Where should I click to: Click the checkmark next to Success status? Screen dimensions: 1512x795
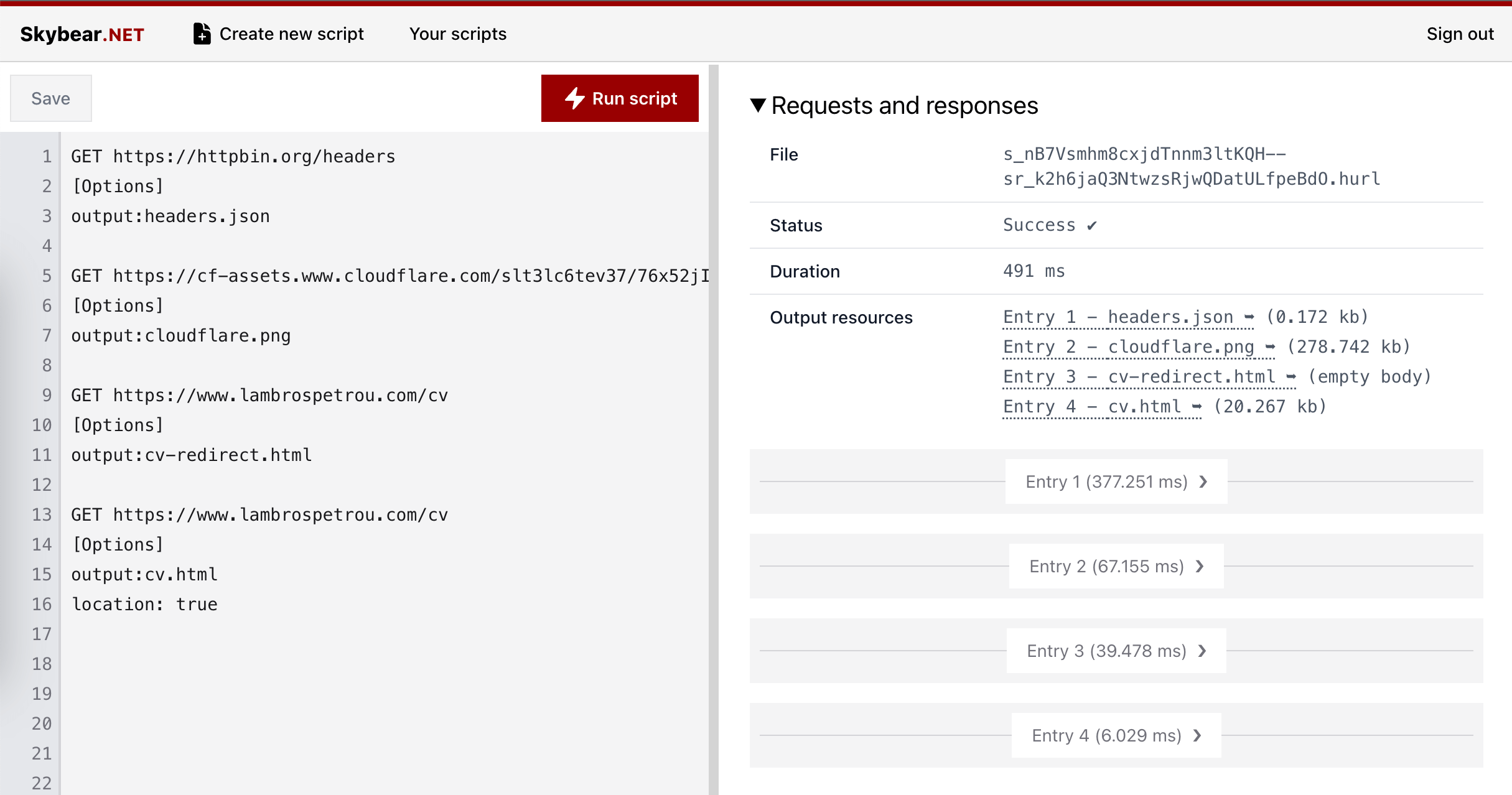pos(1091,225)
